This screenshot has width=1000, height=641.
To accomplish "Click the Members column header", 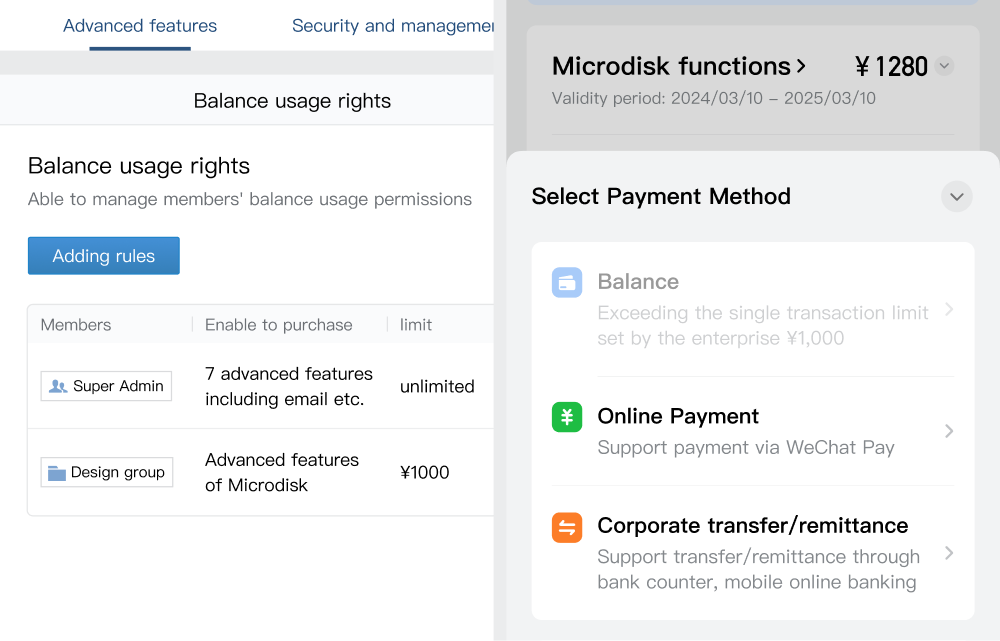I will (x=76, y=325).
